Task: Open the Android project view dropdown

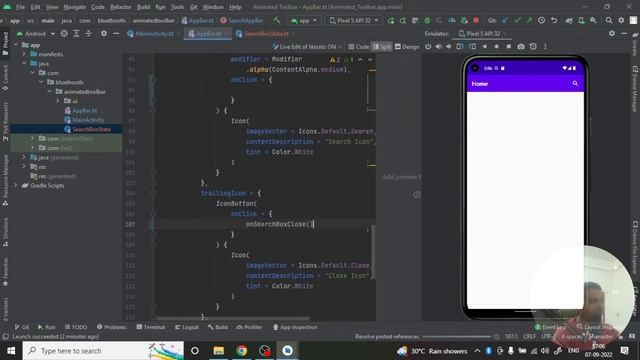Action: [36, 33]
